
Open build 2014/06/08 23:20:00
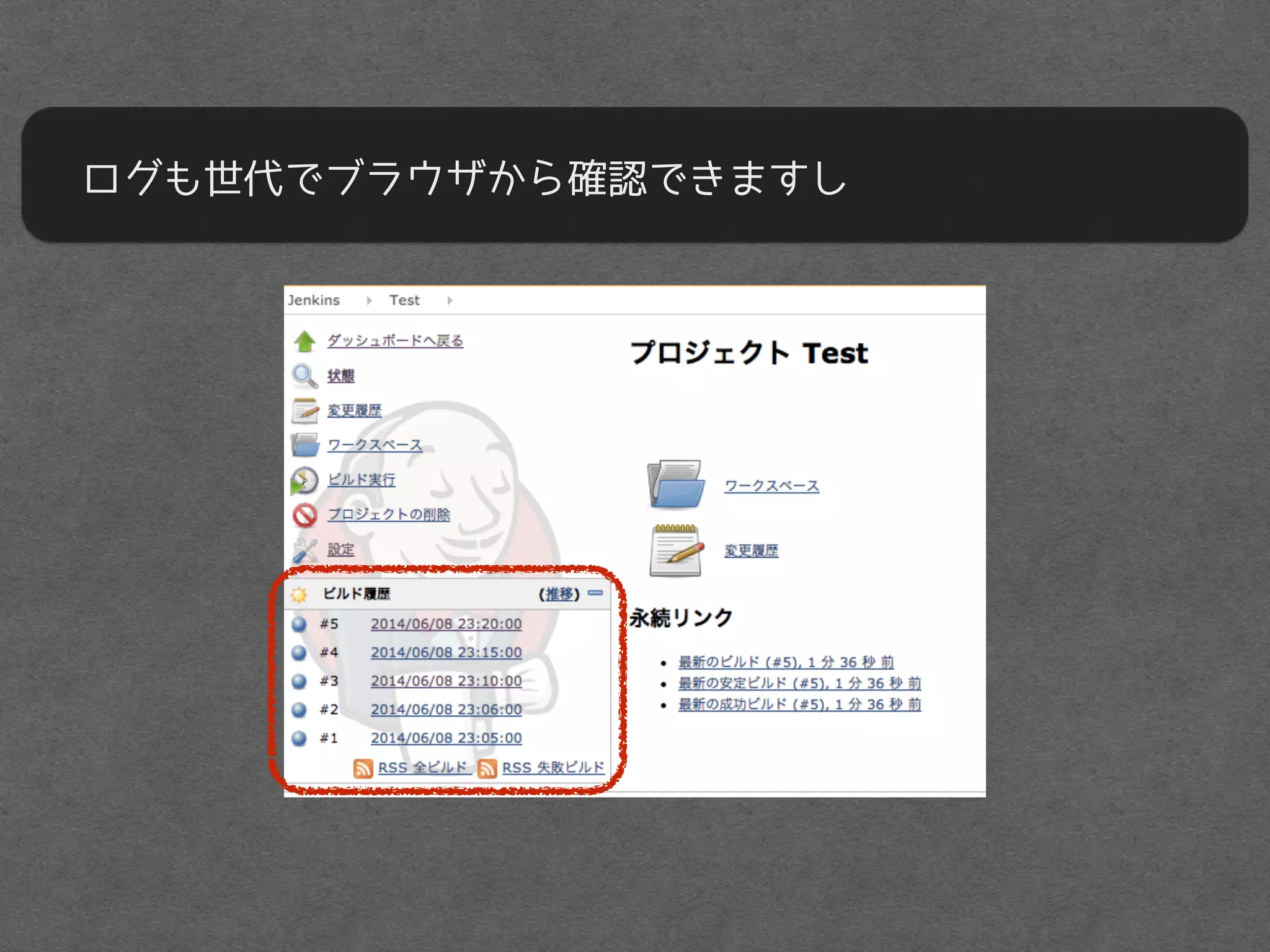(446, 624)
